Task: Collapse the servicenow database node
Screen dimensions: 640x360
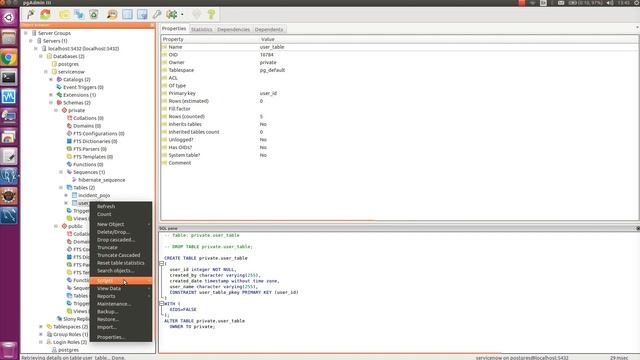Action: (x=46, y=72)
